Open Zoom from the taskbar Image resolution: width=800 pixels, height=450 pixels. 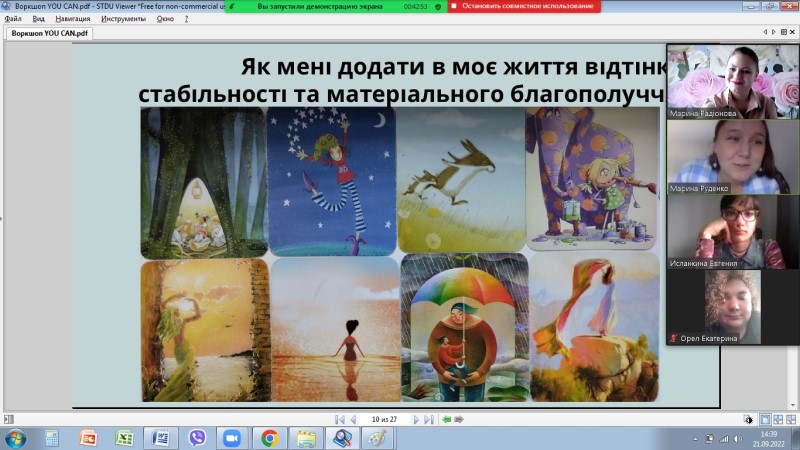[232, 438]
